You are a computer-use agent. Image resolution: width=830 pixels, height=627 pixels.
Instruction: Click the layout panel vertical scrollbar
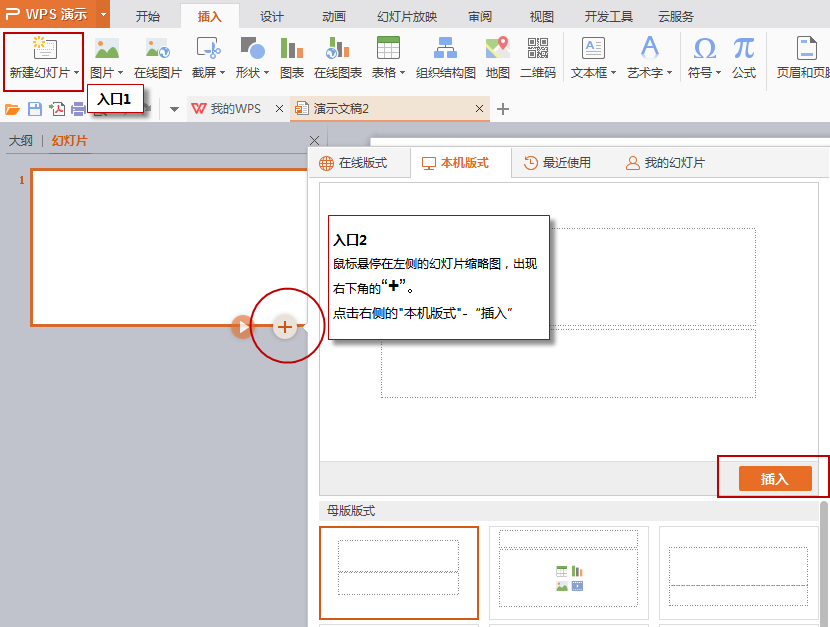[824, 564]
